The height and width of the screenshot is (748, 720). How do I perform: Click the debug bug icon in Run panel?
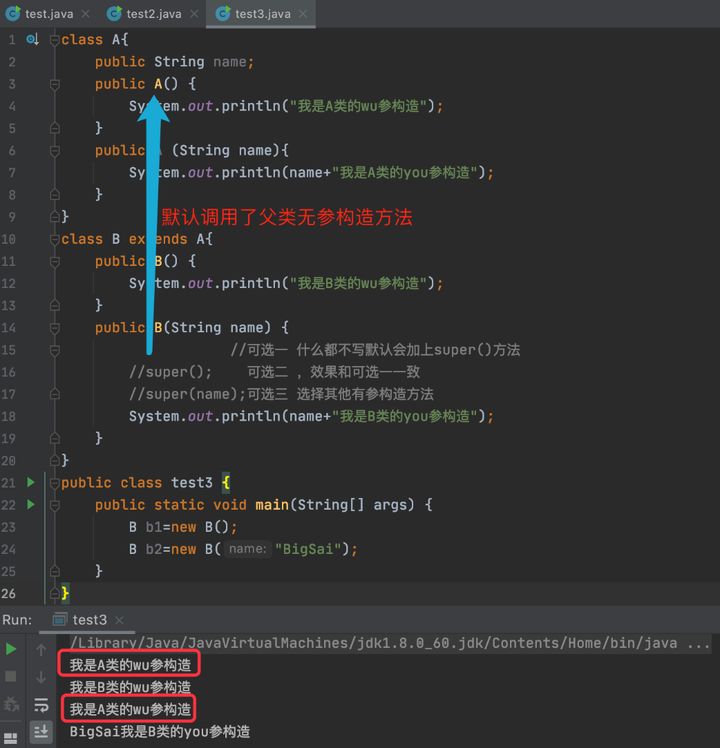(11, 704)
